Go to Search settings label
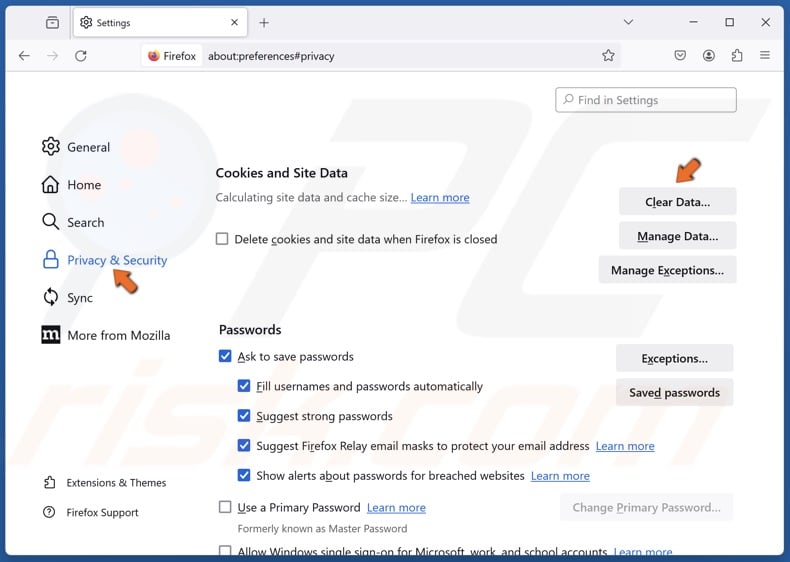 (86, 222)
